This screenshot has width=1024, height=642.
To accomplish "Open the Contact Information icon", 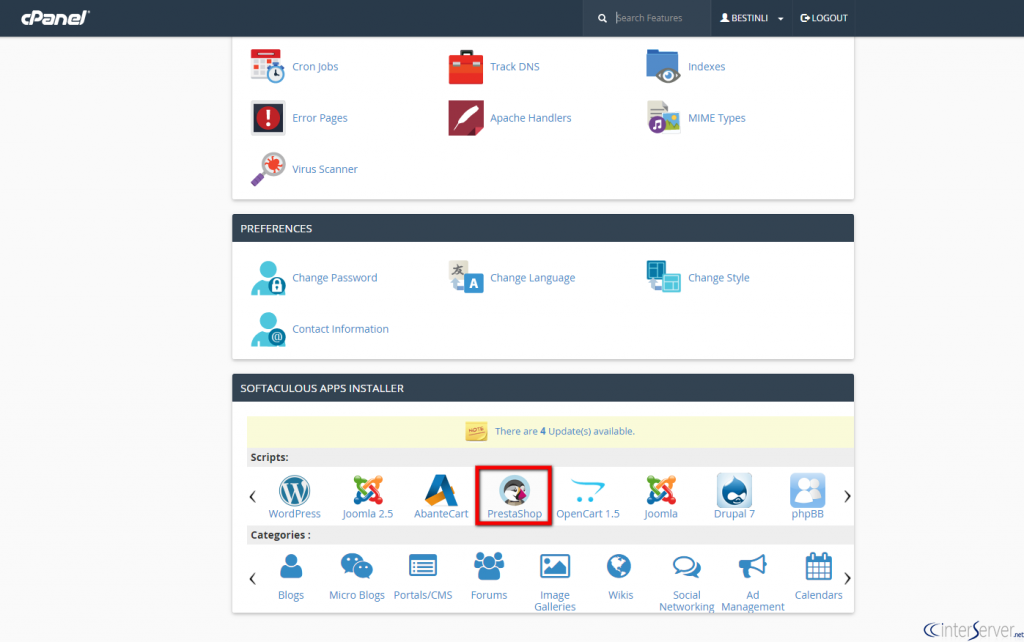I will pos(268,329).
